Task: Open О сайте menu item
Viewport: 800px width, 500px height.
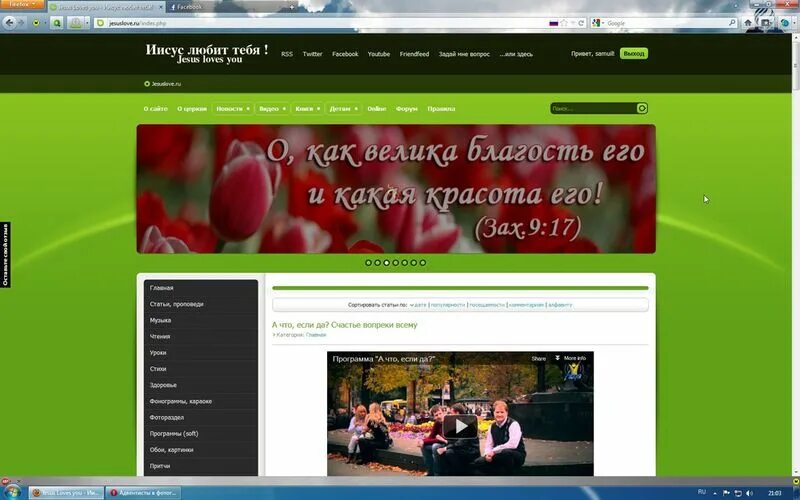Action: point(156,109)
